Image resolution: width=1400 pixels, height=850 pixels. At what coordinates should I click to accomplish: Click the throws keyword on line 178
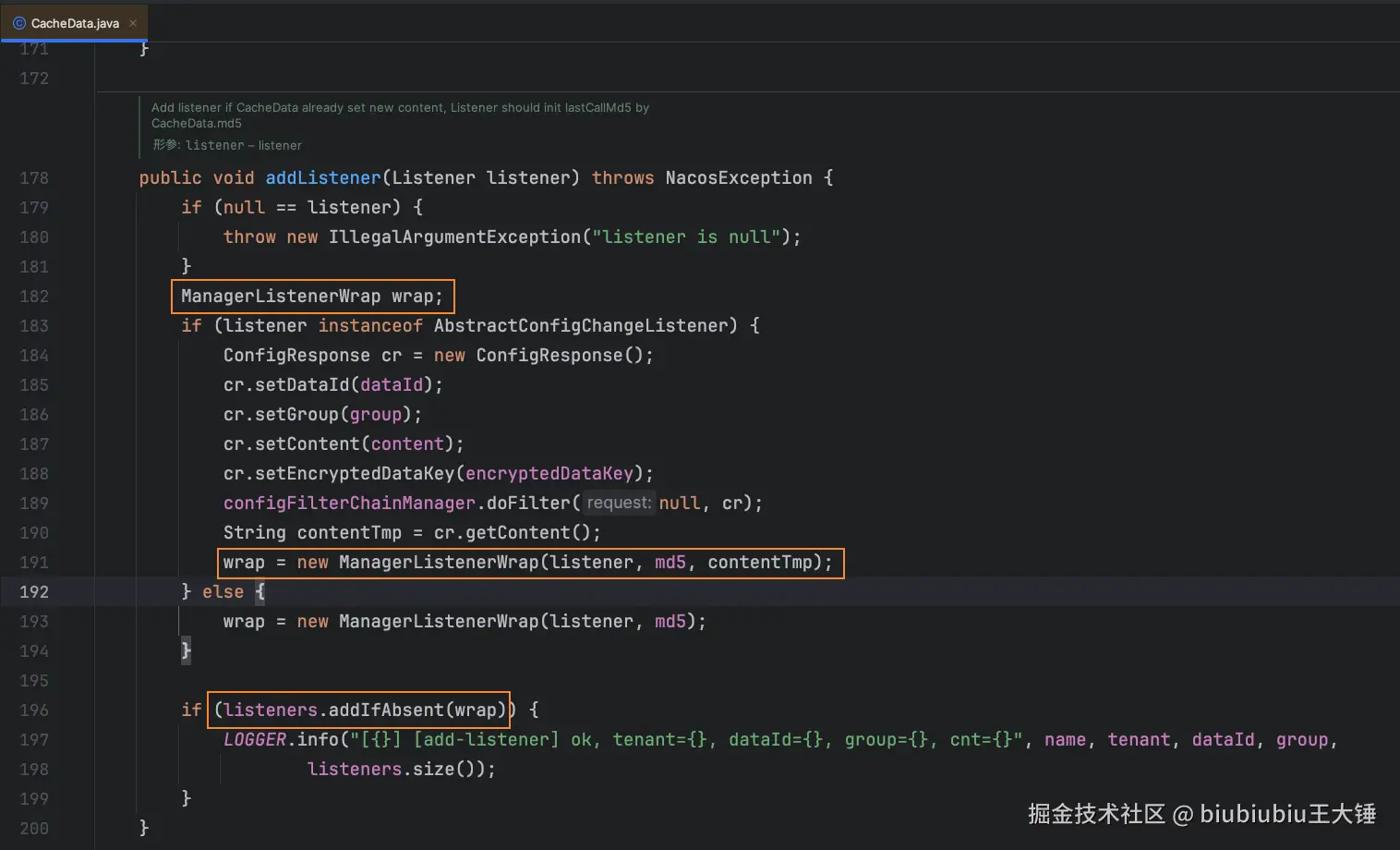pos(622,178)
